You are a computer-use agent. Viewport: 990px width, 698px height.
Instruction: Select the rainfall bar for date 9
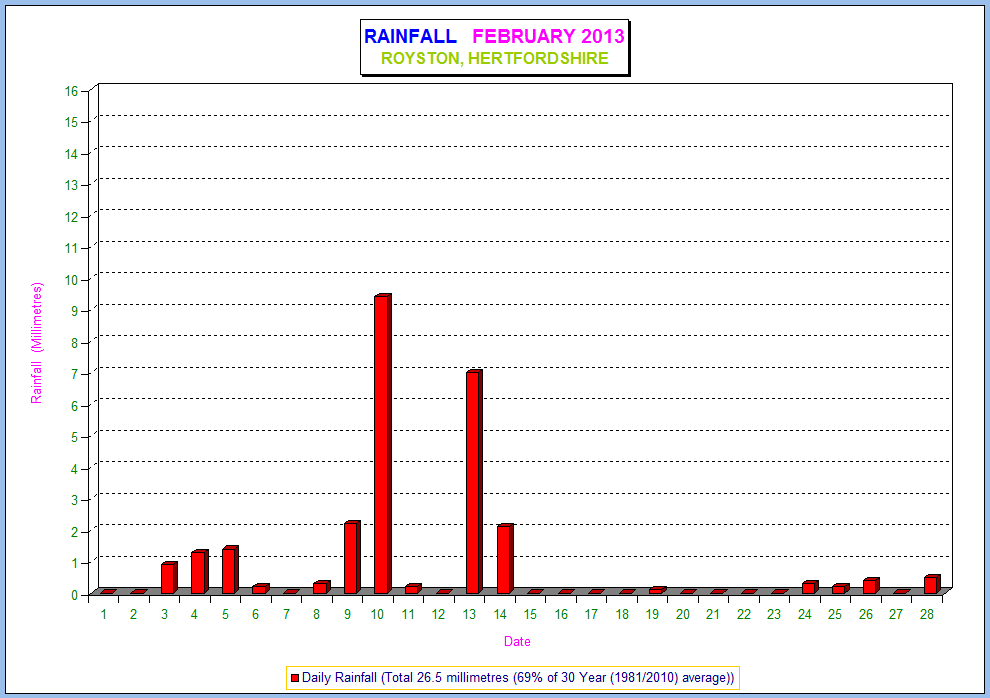[x=352, y=557]
